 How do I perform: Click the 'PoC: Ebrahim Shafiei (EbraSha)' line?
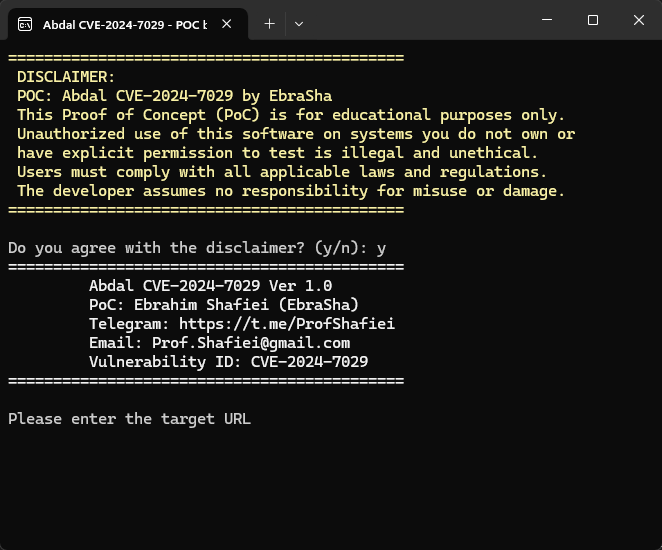click(223, 305)
